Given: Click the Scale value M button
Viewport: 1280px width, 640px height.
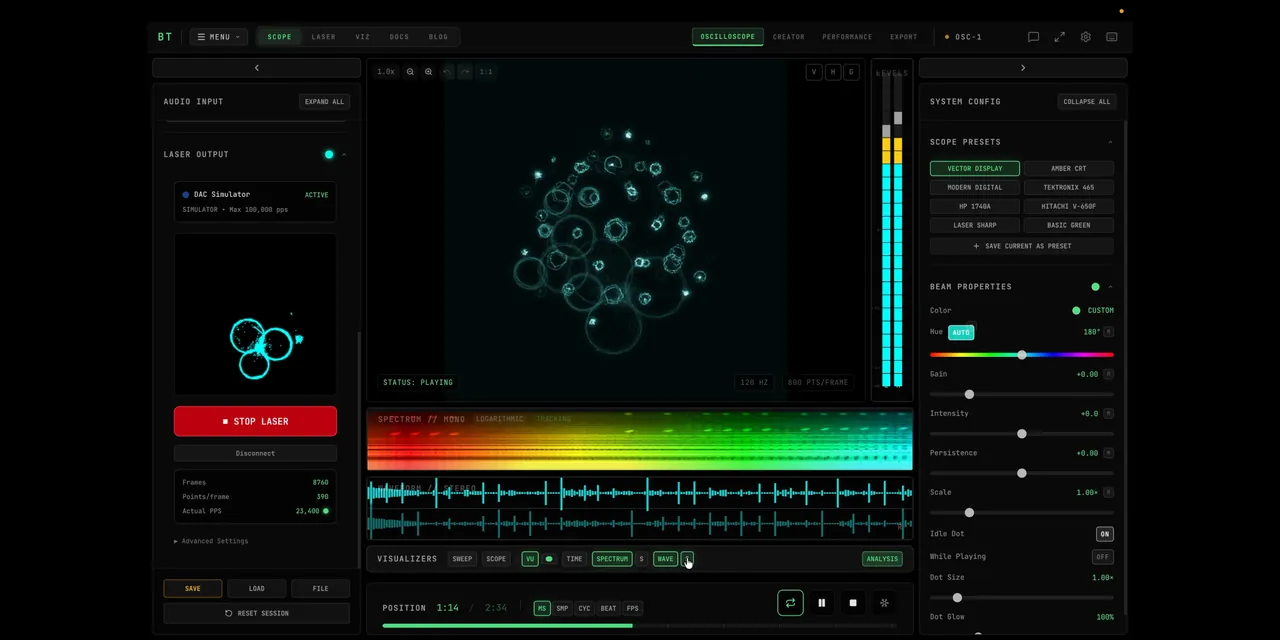Looking at the screenshot, I should point(1108,492).
